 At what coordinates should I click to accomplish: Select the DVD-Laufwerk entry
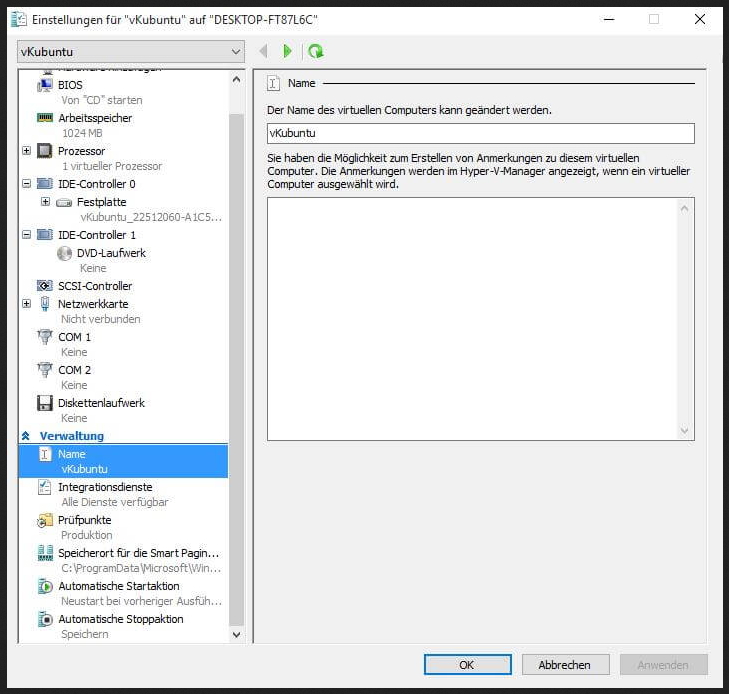[111, 253]
